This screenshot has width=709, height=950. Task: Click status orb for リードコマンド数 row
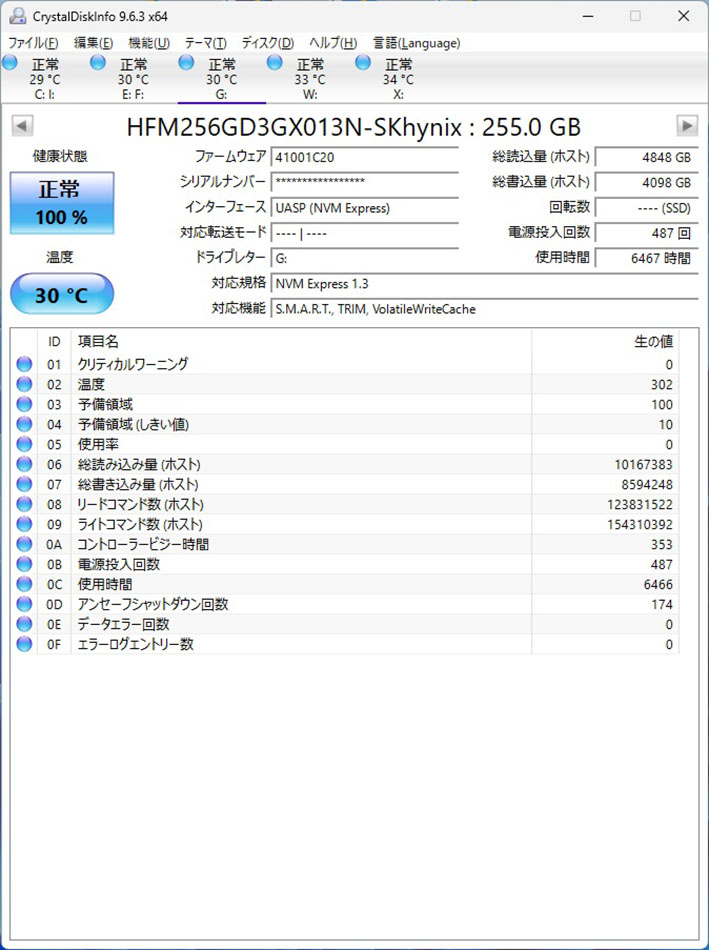tap(24, 504)
